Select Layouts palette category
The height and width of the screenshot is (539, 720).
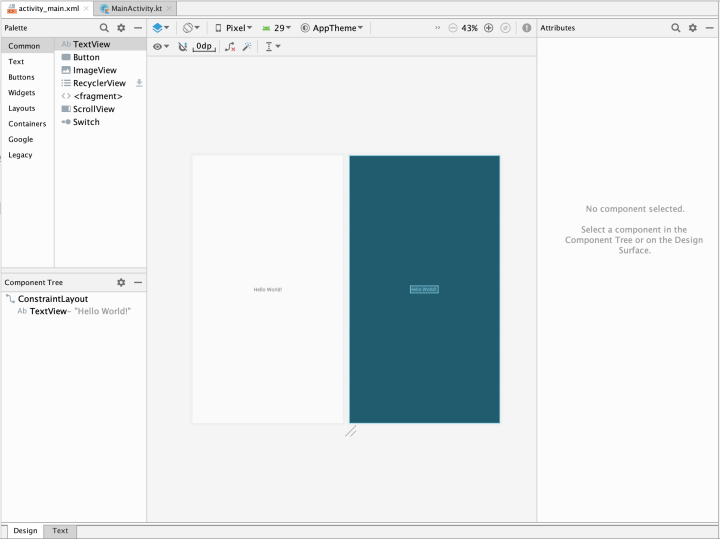point(28,108)
